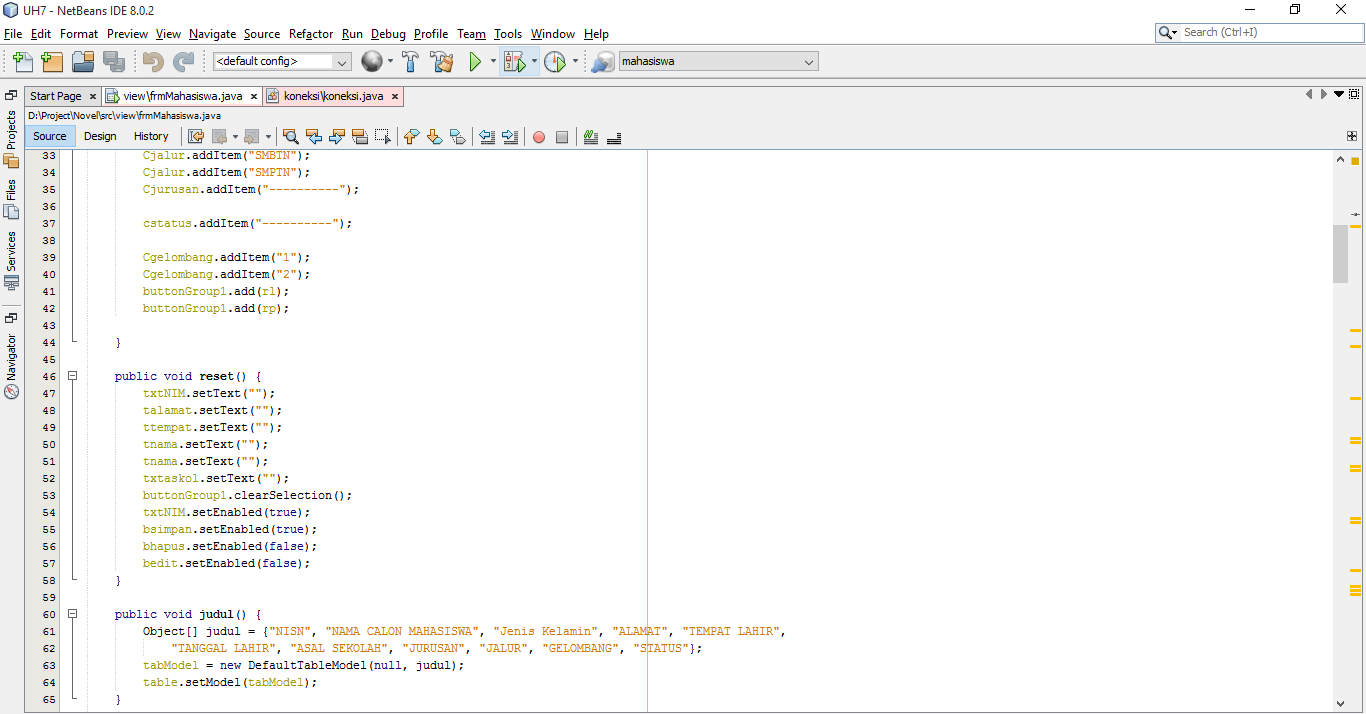Screen dimensions: 1366x714
Task: Select the Find Selection magnifier in the editor toolbar
Action: (290, 137)
